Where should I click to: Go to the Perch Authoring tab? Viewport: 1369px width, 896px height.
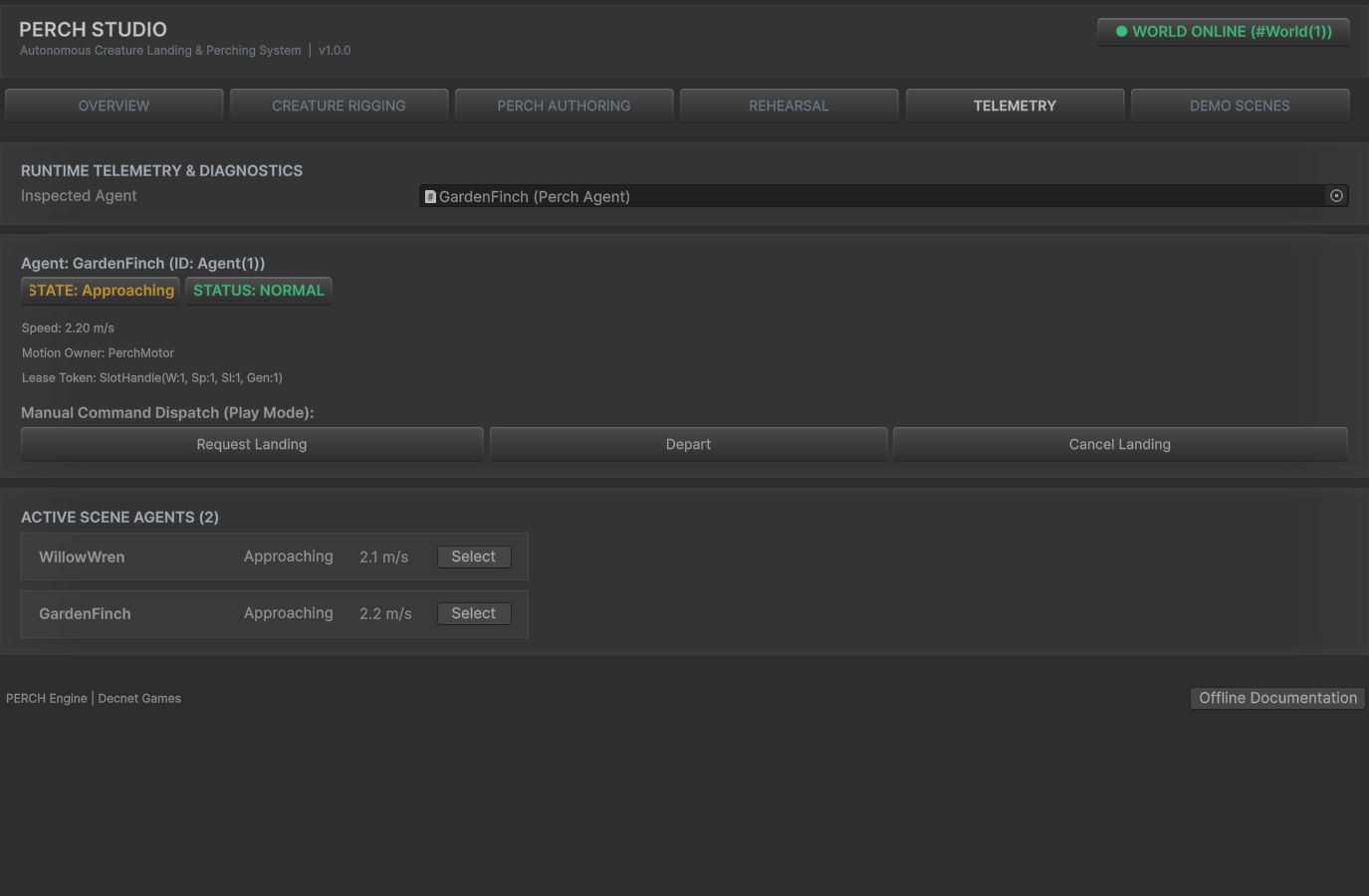tap(565, 106)
